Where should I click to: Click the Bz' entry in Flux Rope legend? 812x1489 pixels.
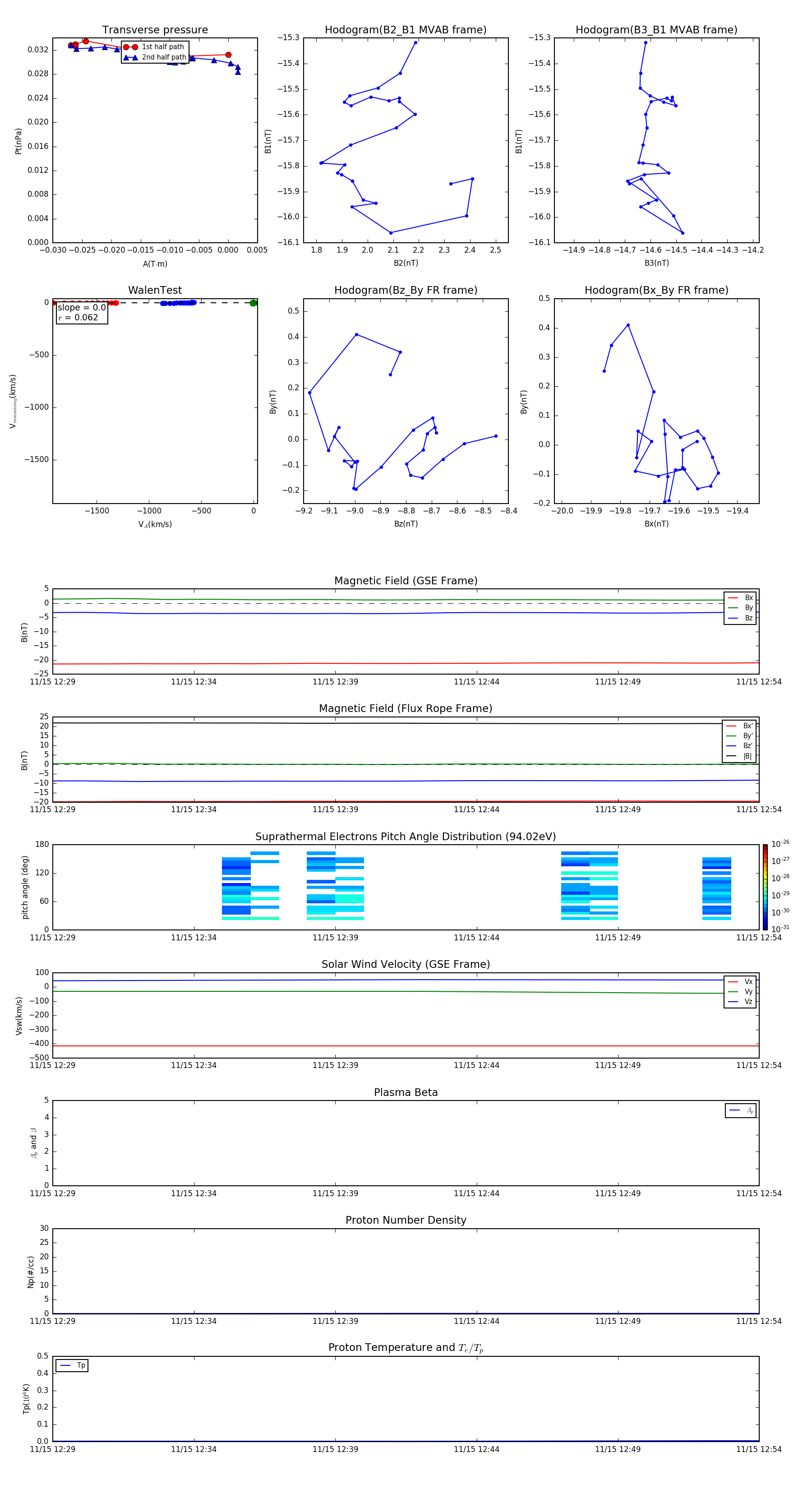click(740, 746)
